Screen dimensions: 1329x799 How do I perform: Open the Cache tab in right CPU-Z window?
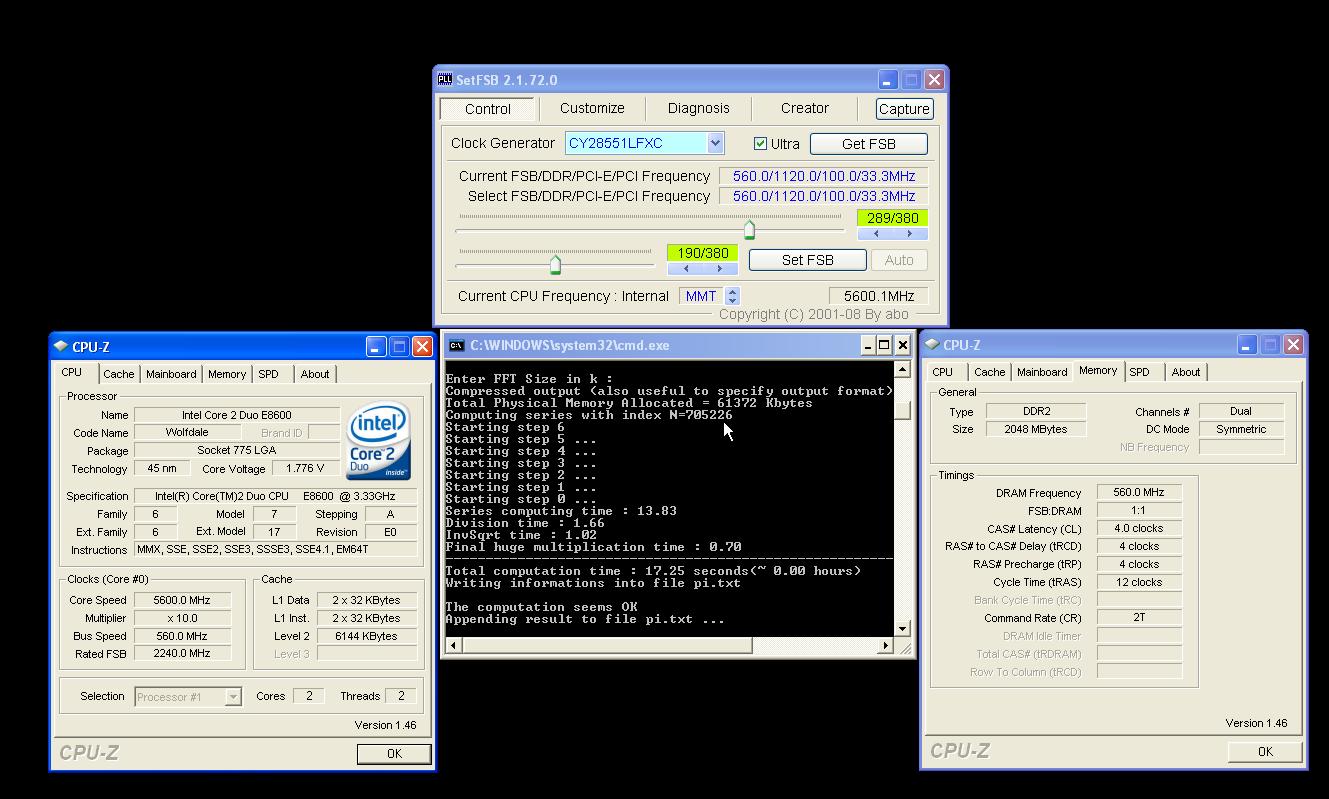pos(989,372)
